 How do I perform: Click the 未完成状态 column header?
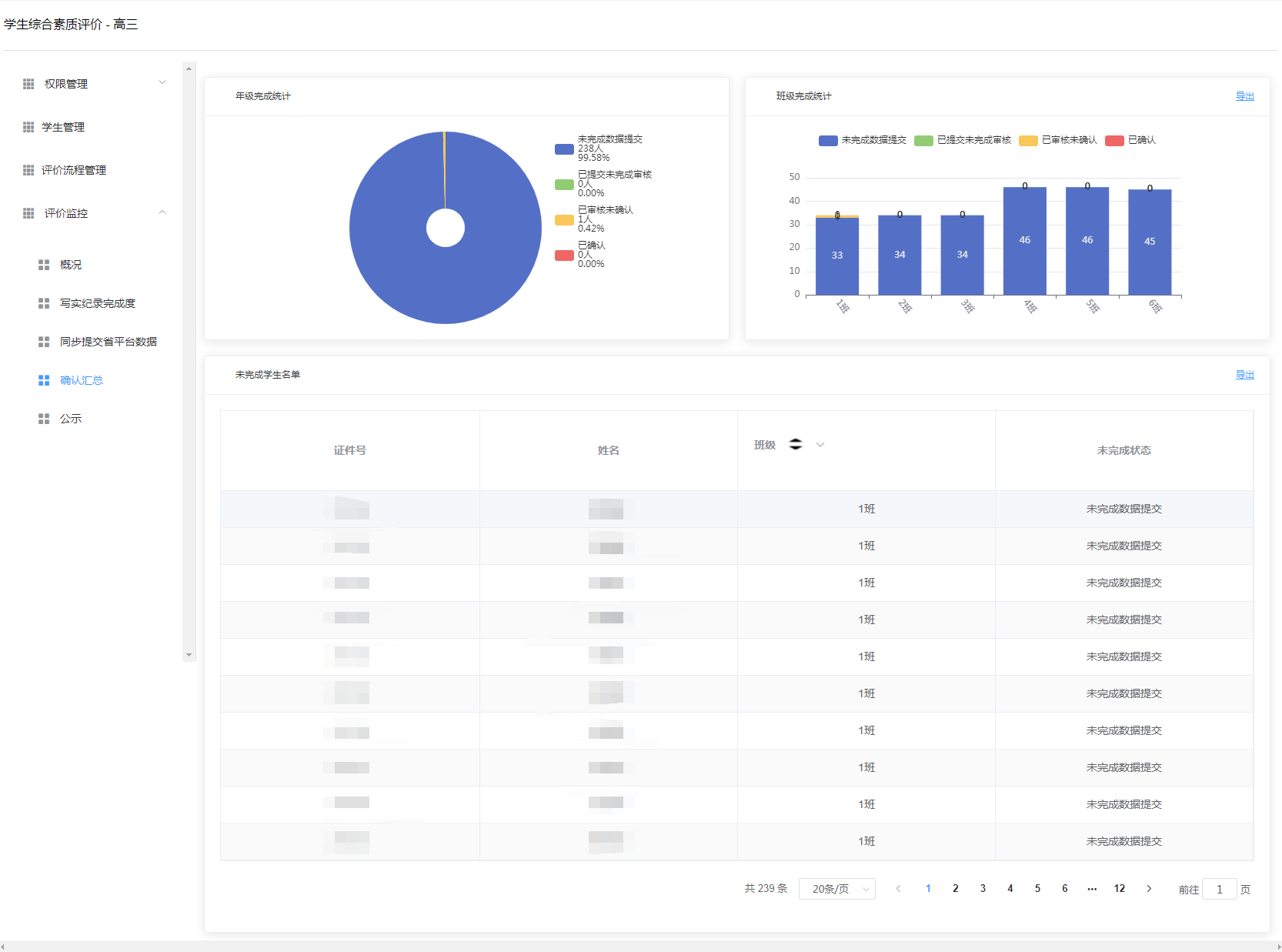[x=1123, y=450]
